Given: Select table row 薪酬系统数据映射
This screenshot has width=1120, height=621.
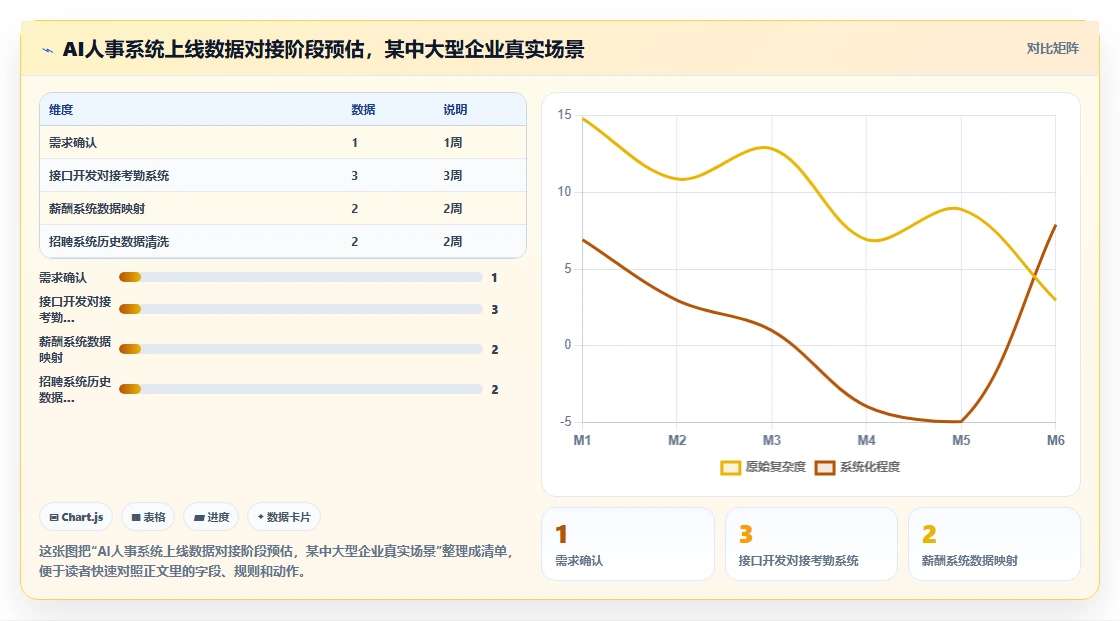Looking at the screenshot, I should 283,208.
